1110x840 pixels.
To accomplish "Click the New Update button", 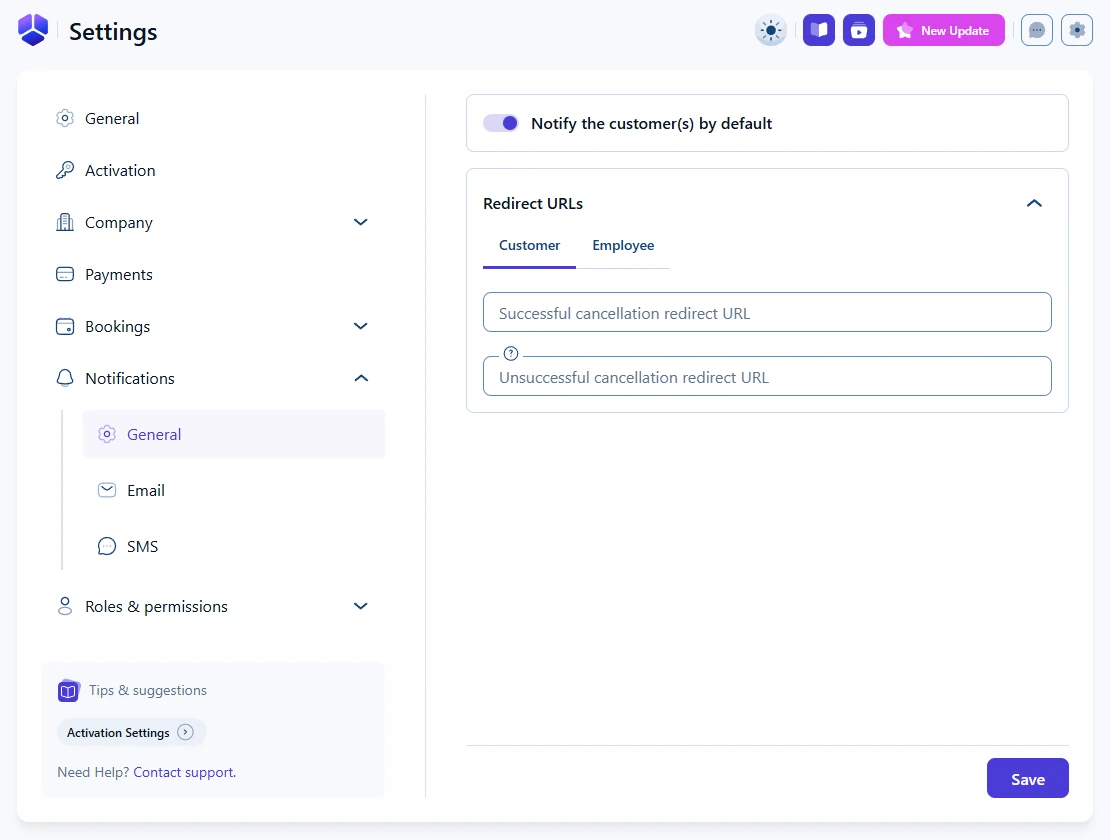I will 943,30.
